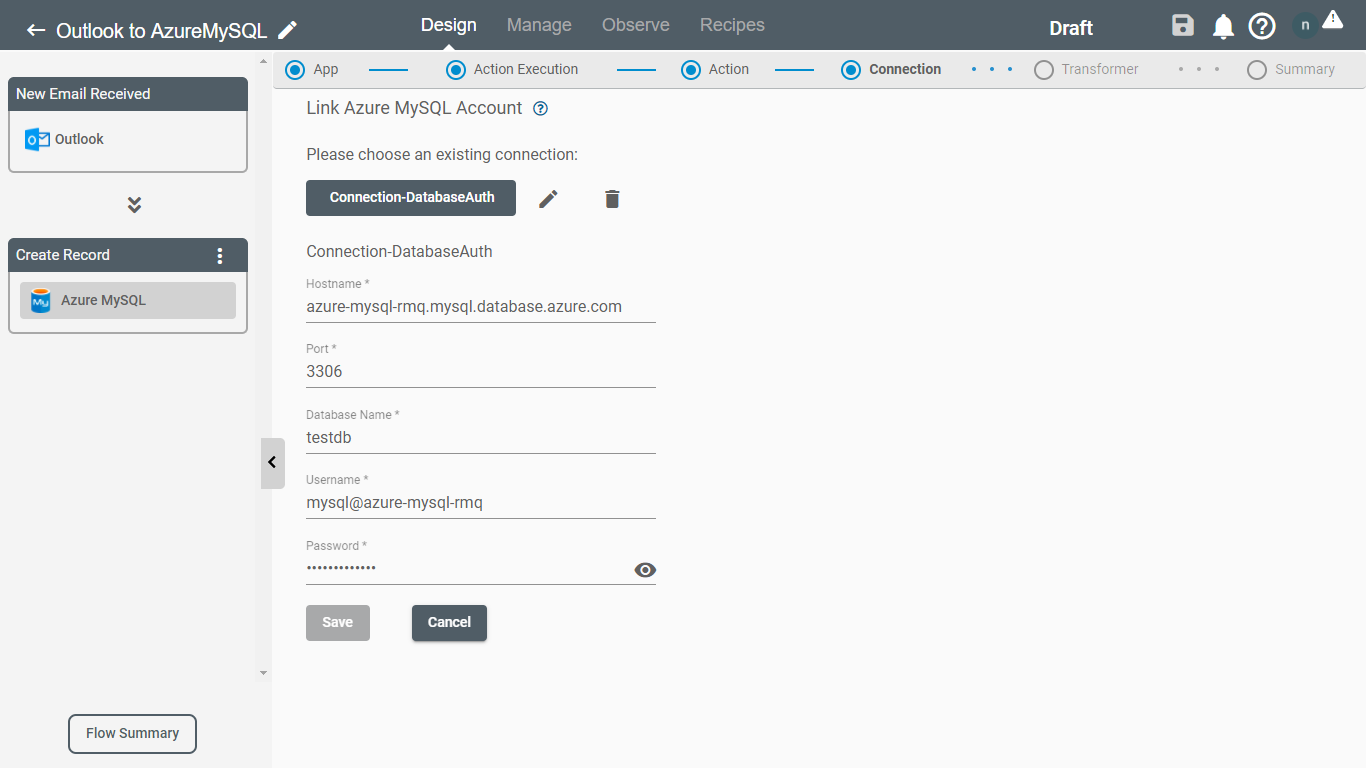Click the Azure MySQL database icon

pos(41,300)
